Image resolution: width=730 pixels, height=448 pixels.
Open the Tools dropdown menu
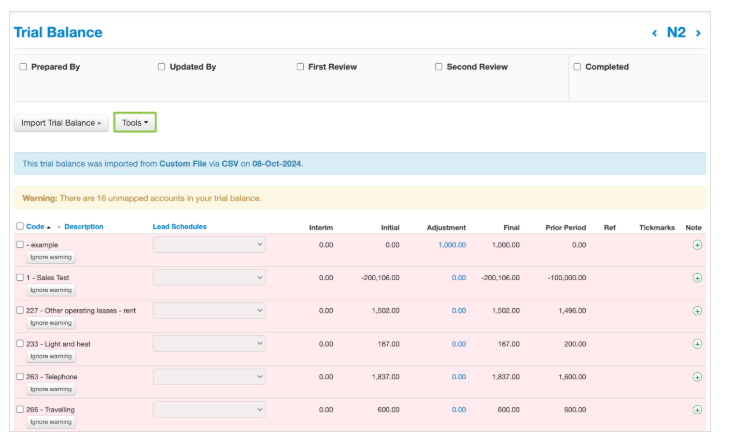tap(134, 123)
